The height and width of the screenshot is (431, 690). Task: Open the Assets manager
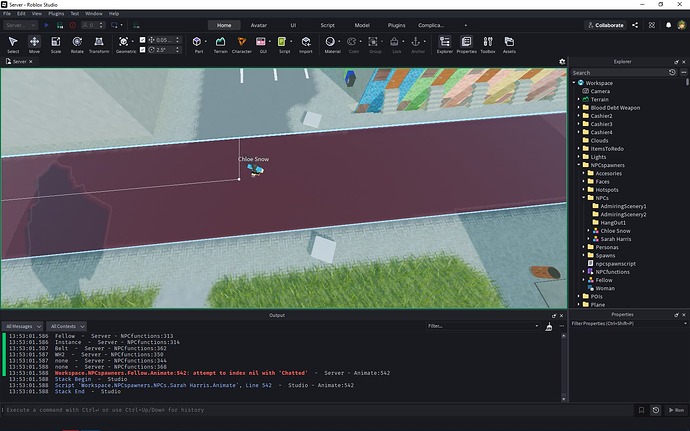coord(509,44)
